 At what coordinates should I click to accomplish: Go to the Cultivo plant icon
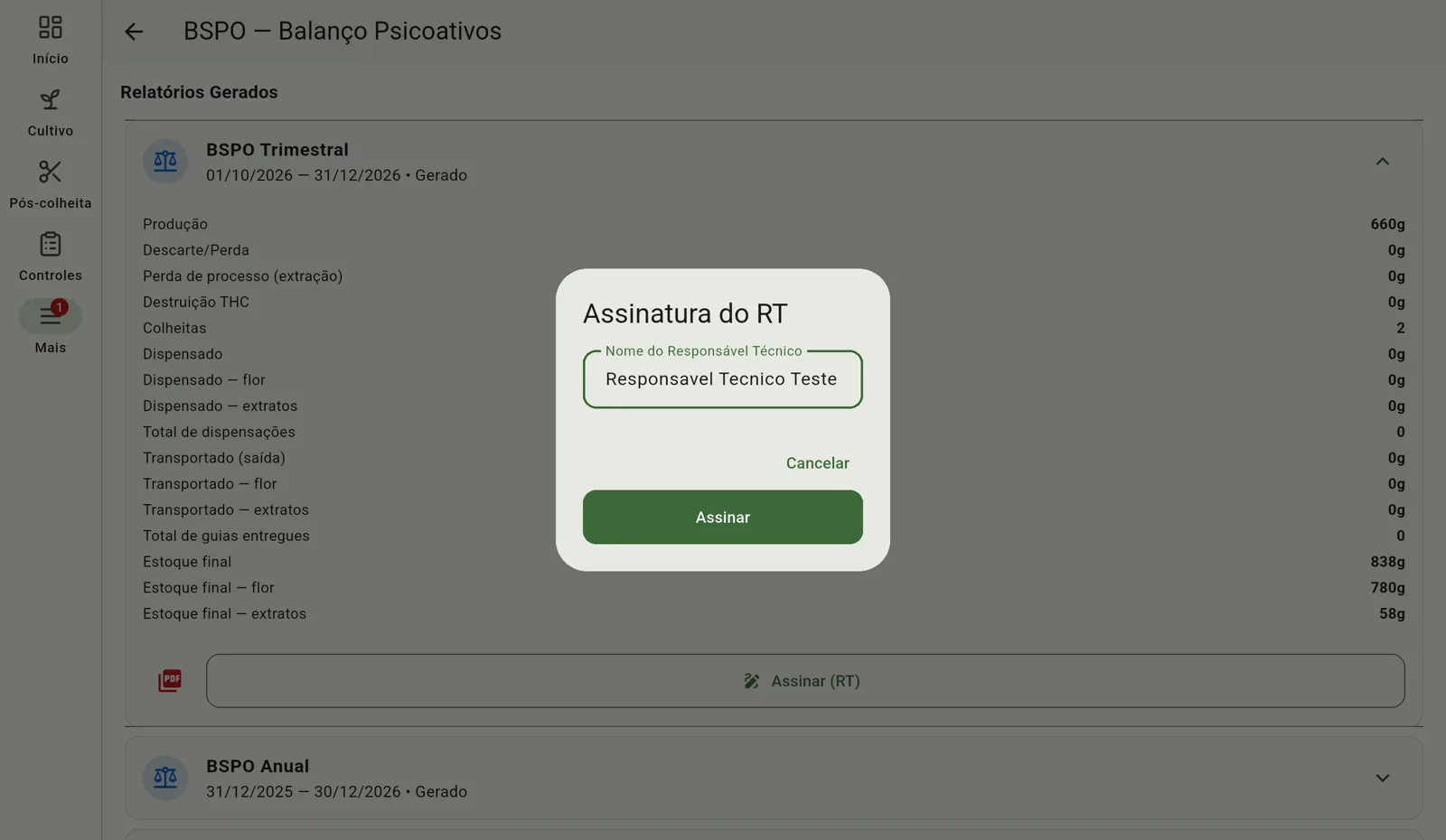coord(51,99)
